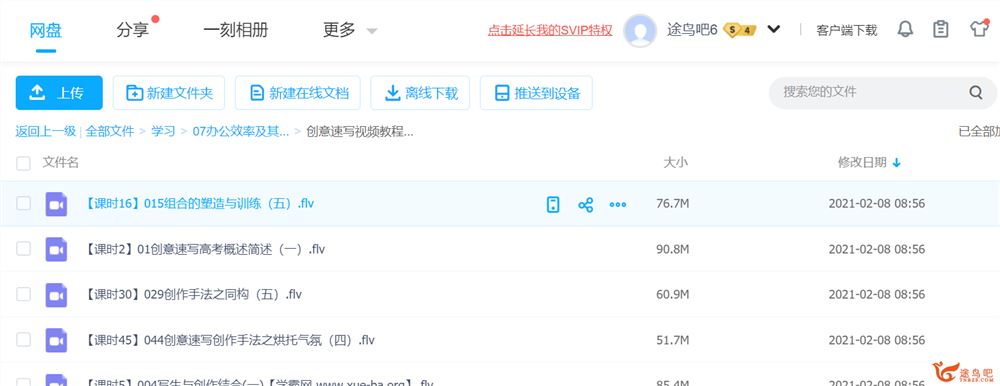Click the 搜索您的文件 search field
Screen dimensions: 1000x386
pos(883,93)
